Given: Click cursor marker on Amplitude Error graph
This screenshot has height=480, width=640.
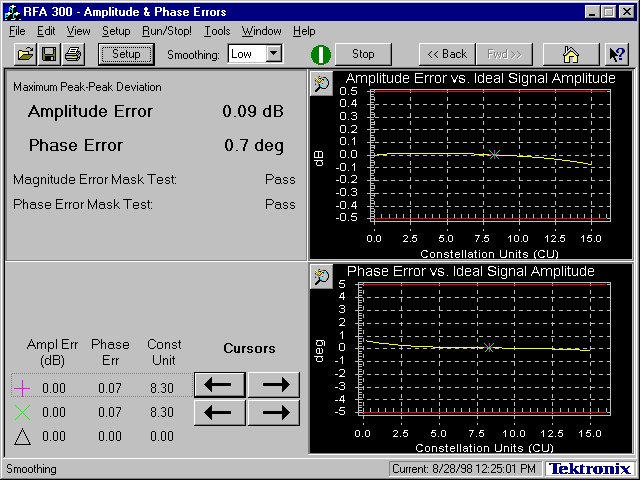Looking at the screenshot, I should click(x=494, y=155).
